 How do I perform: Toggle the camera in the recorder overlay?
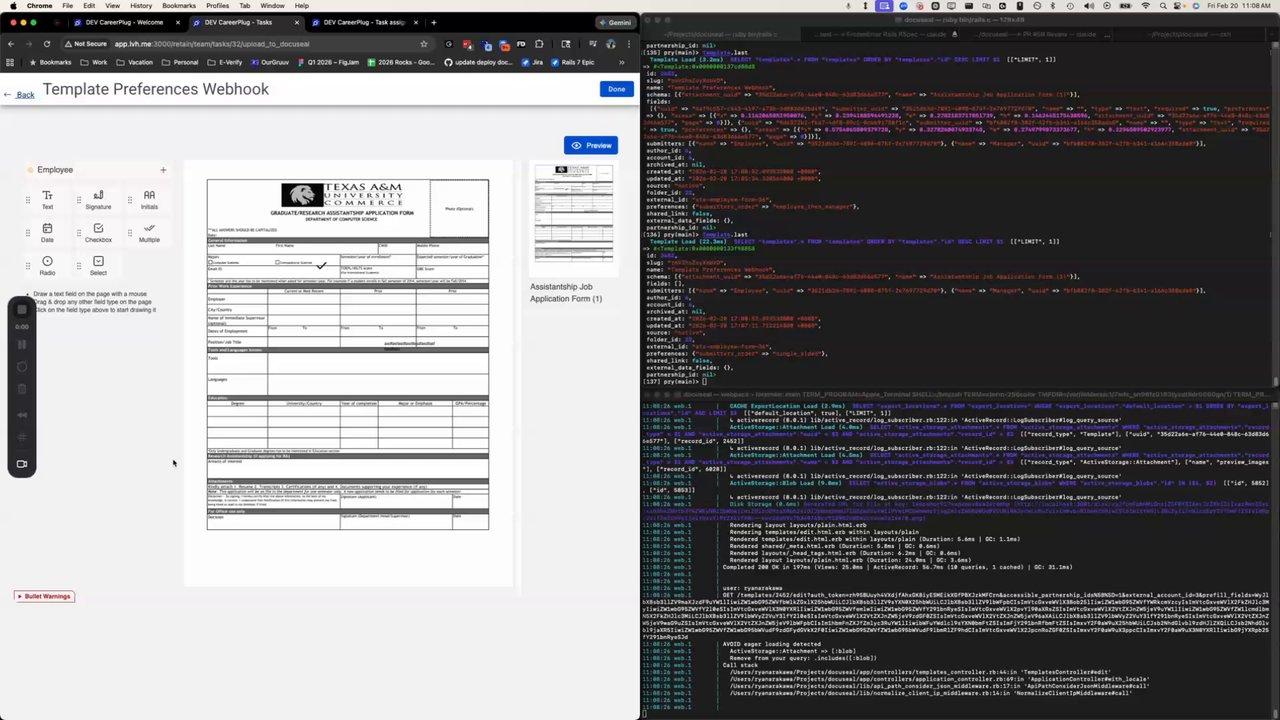pyautogui.click(x=22, y=464)
